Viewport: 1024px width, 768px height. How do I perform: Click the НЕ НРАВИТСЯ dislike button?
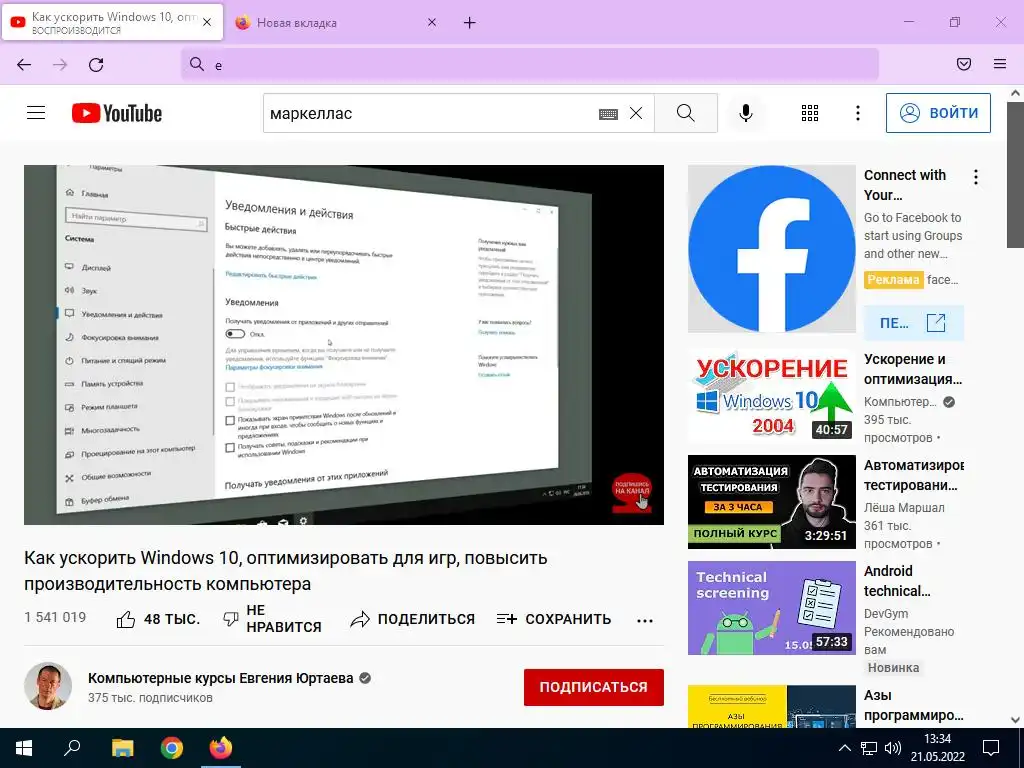tap(272, 619)
